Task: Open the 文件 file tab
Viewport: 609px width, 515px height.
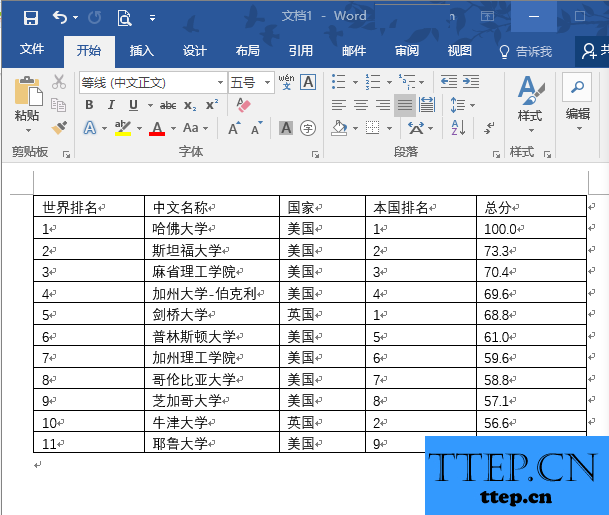Action: click(x=32, y=49)
